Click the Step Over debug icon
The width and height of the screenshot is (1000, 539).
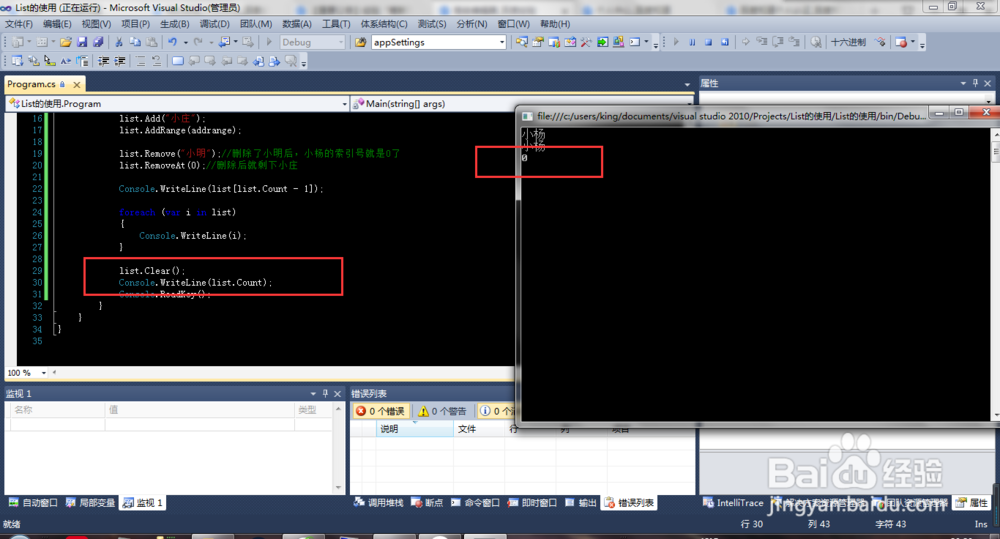click(778, 42)
